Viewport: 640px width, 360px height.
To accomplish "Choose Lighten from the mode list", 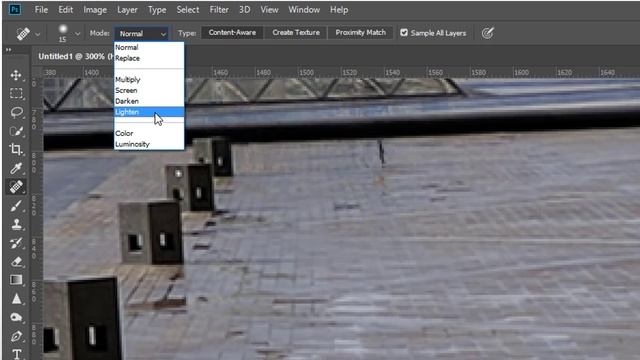I will (x=149, y=112).
